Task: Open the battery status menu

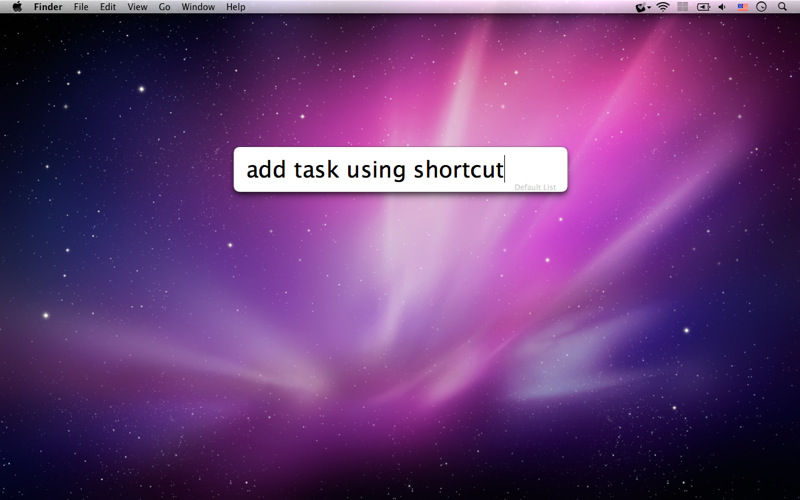Action: [703, 7]
